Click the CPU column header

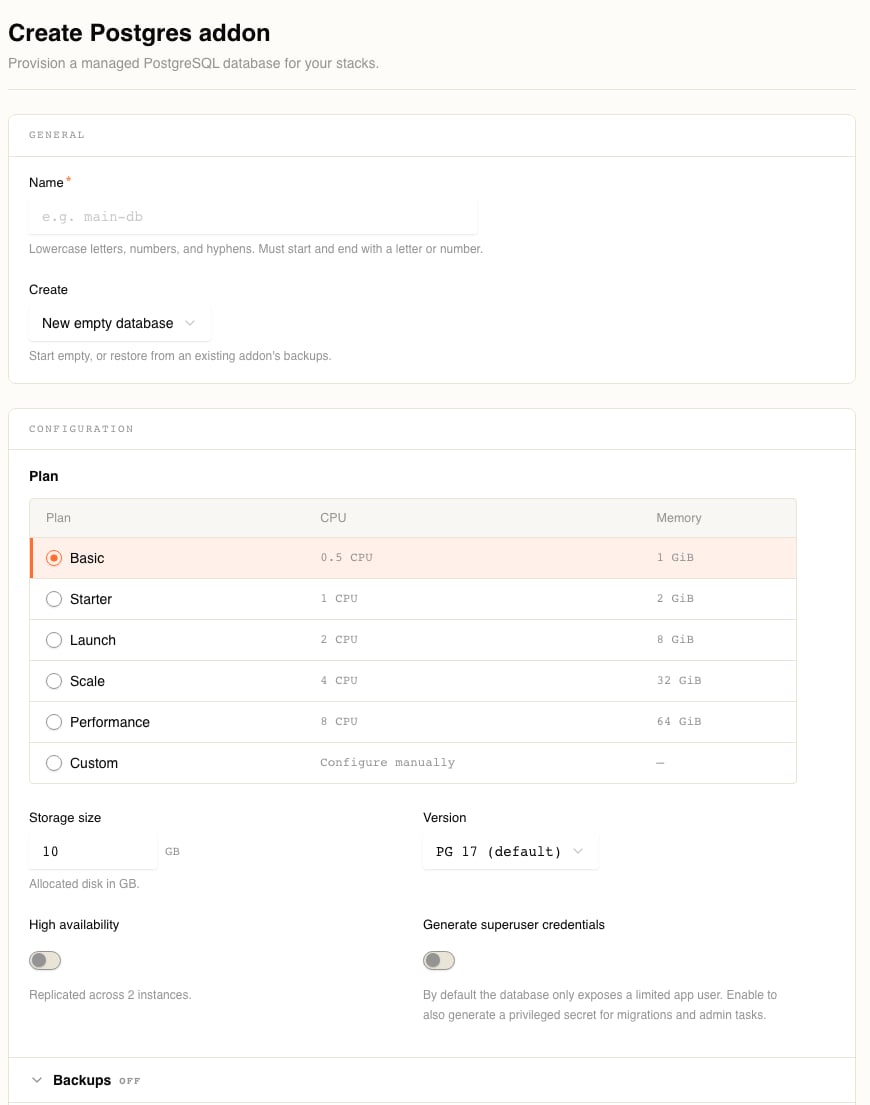click(x=333, y=518)
